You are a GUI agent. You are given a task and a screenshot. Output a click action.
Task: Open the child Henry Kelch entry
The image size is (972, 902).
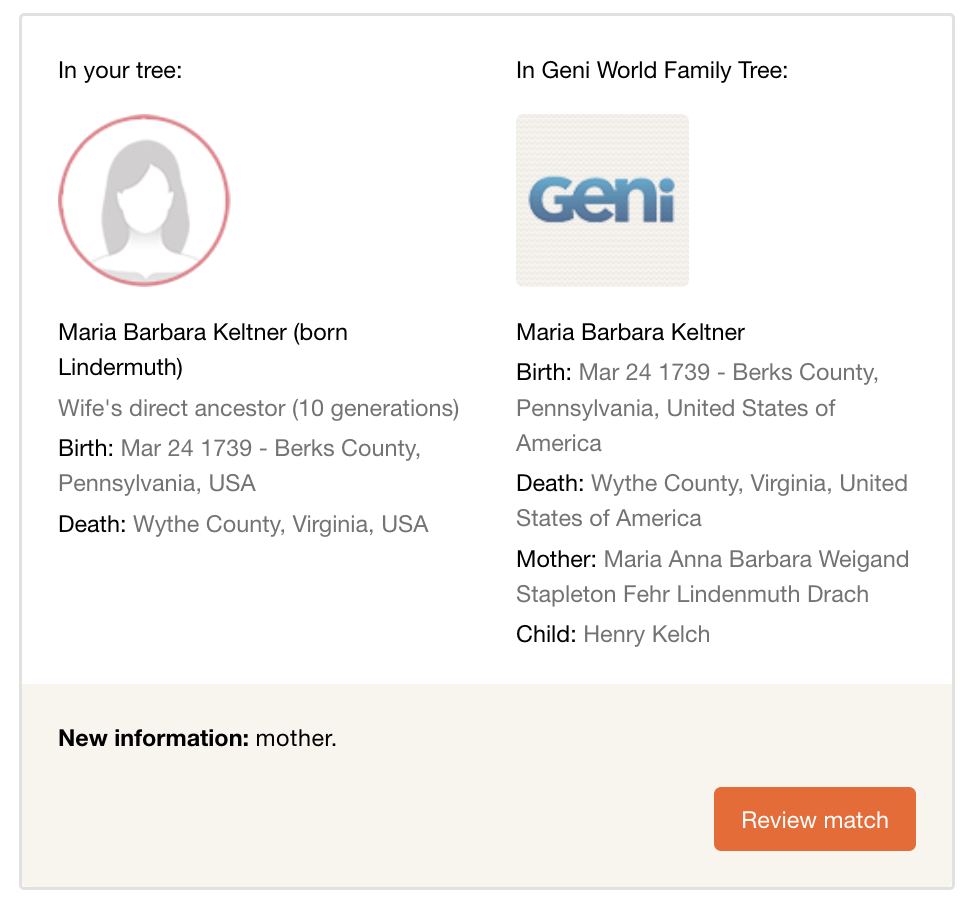pos(646,634)
